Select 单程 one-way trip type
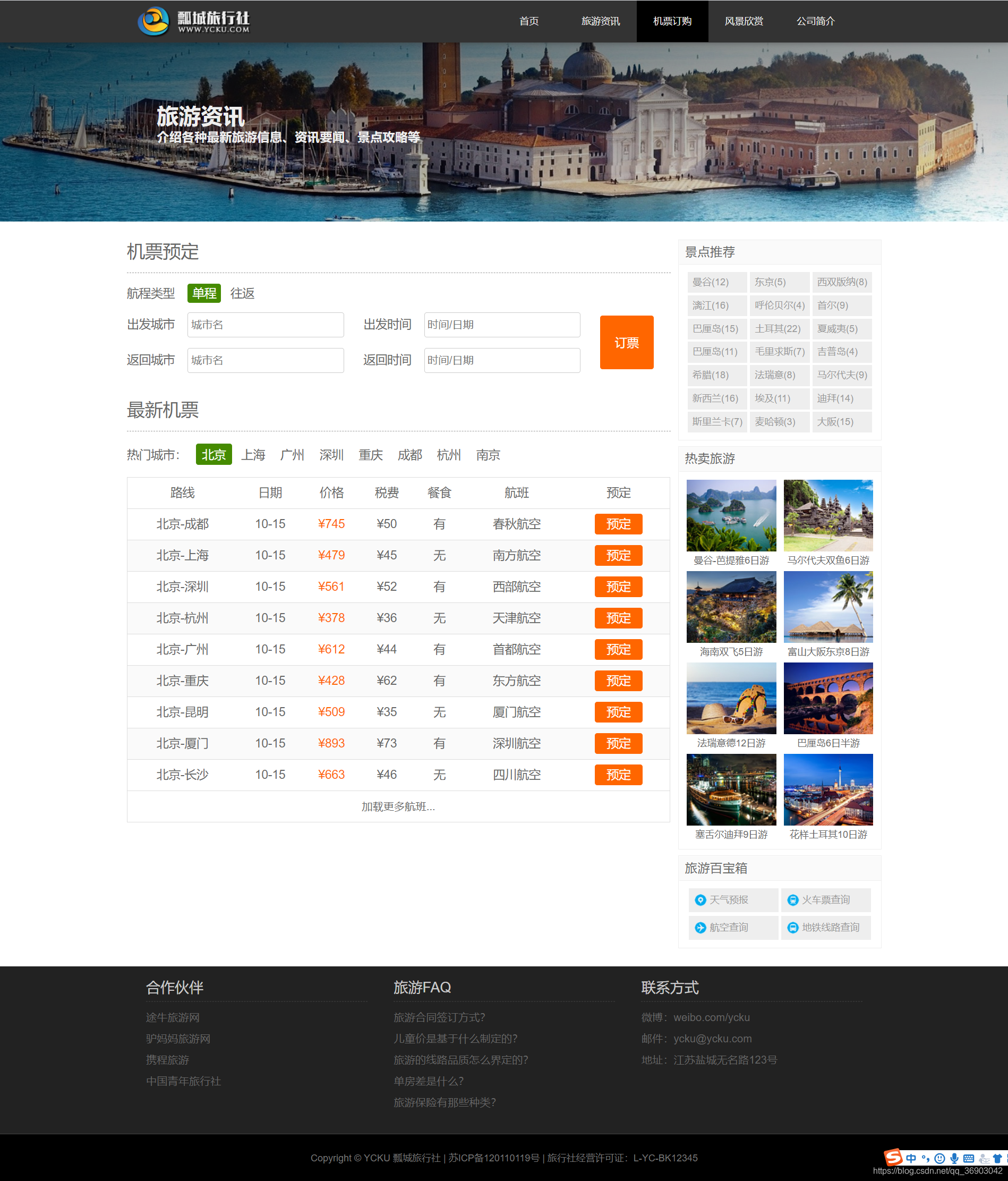This screenshot has height=1181, width=1008. pos(204,293)
